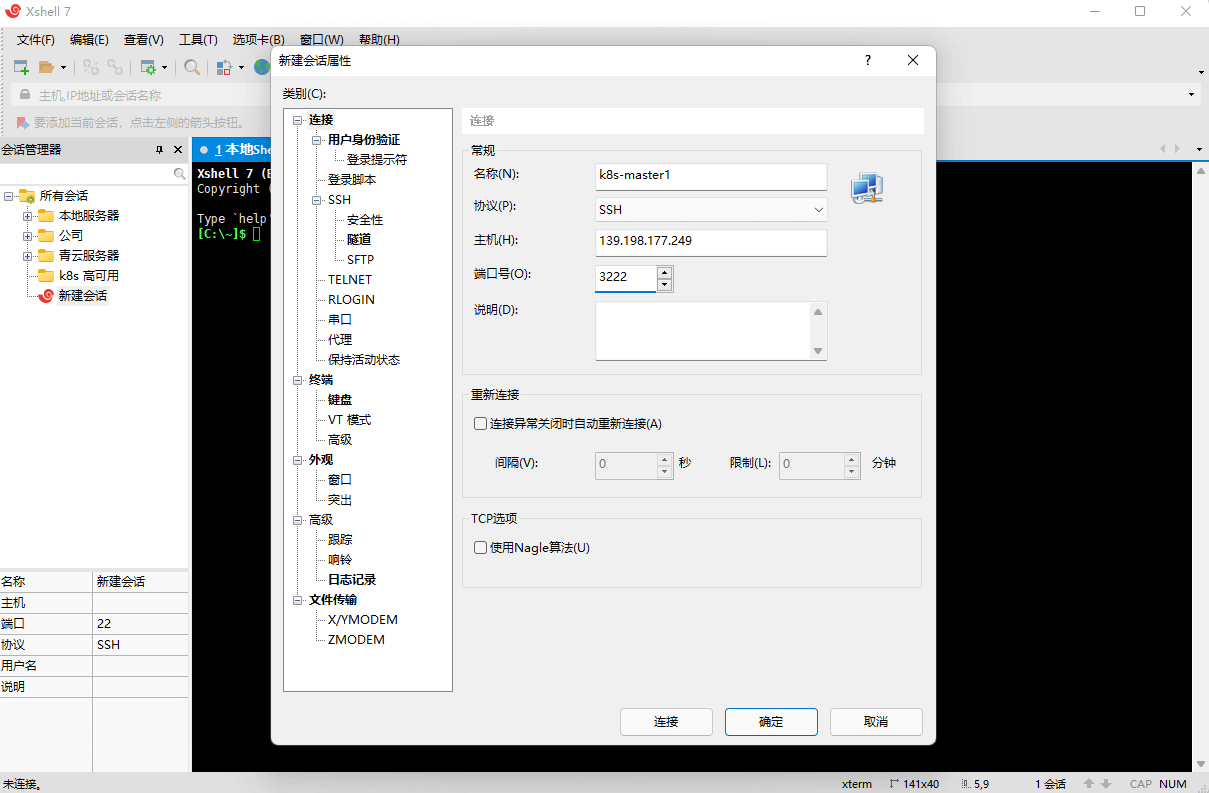Enable auto reconnect on abnormal close checkbox
Screen dimensions: 1209x793
tap(480, 423)
